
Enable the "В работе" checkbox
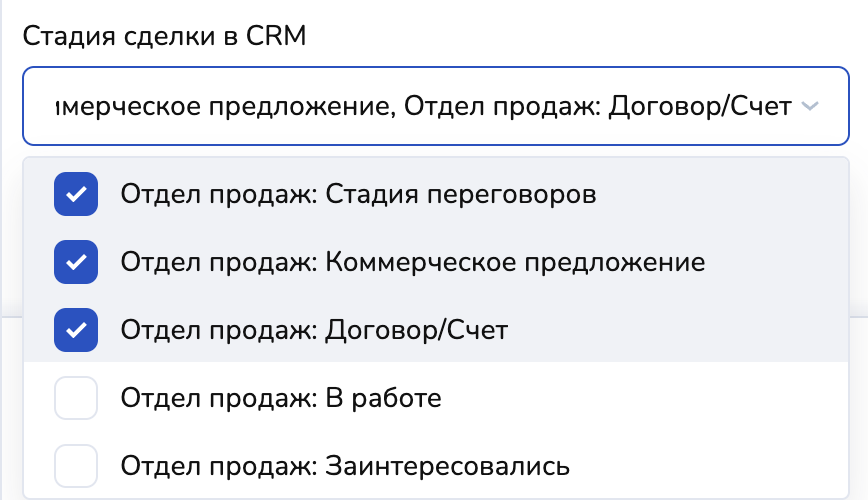[75, 398]
